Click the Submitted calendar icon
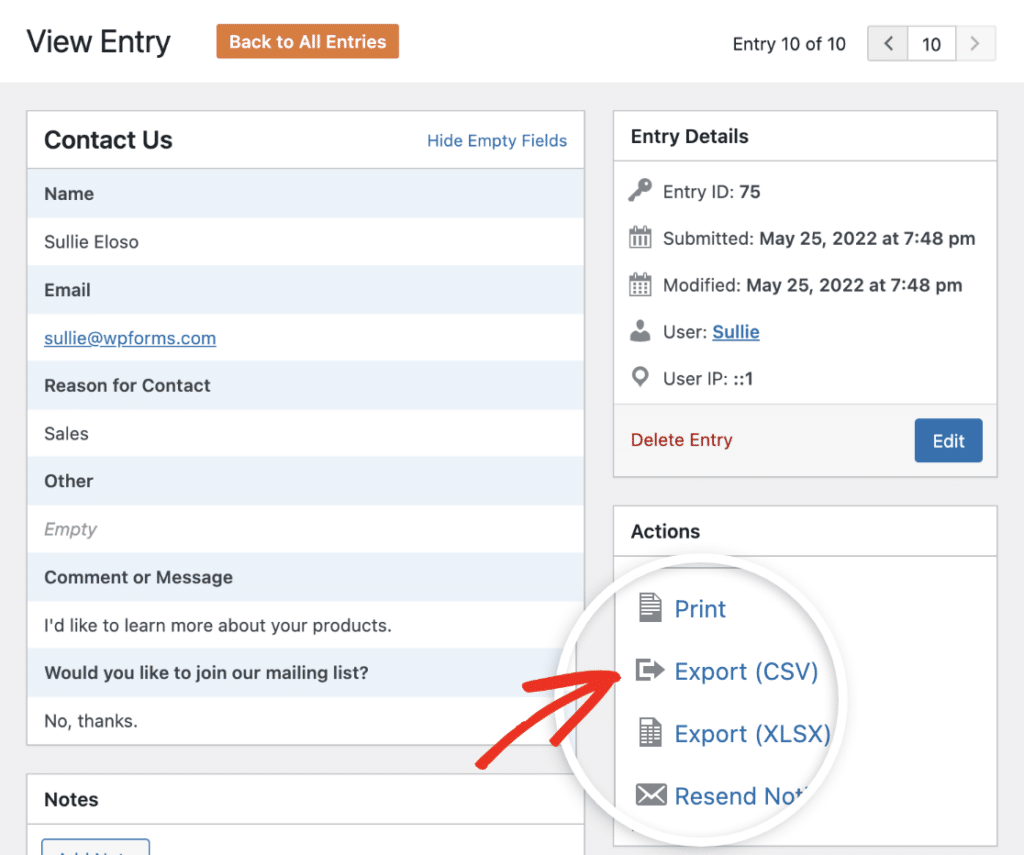This screenshot has width=1024, height=855. (640, 238)
